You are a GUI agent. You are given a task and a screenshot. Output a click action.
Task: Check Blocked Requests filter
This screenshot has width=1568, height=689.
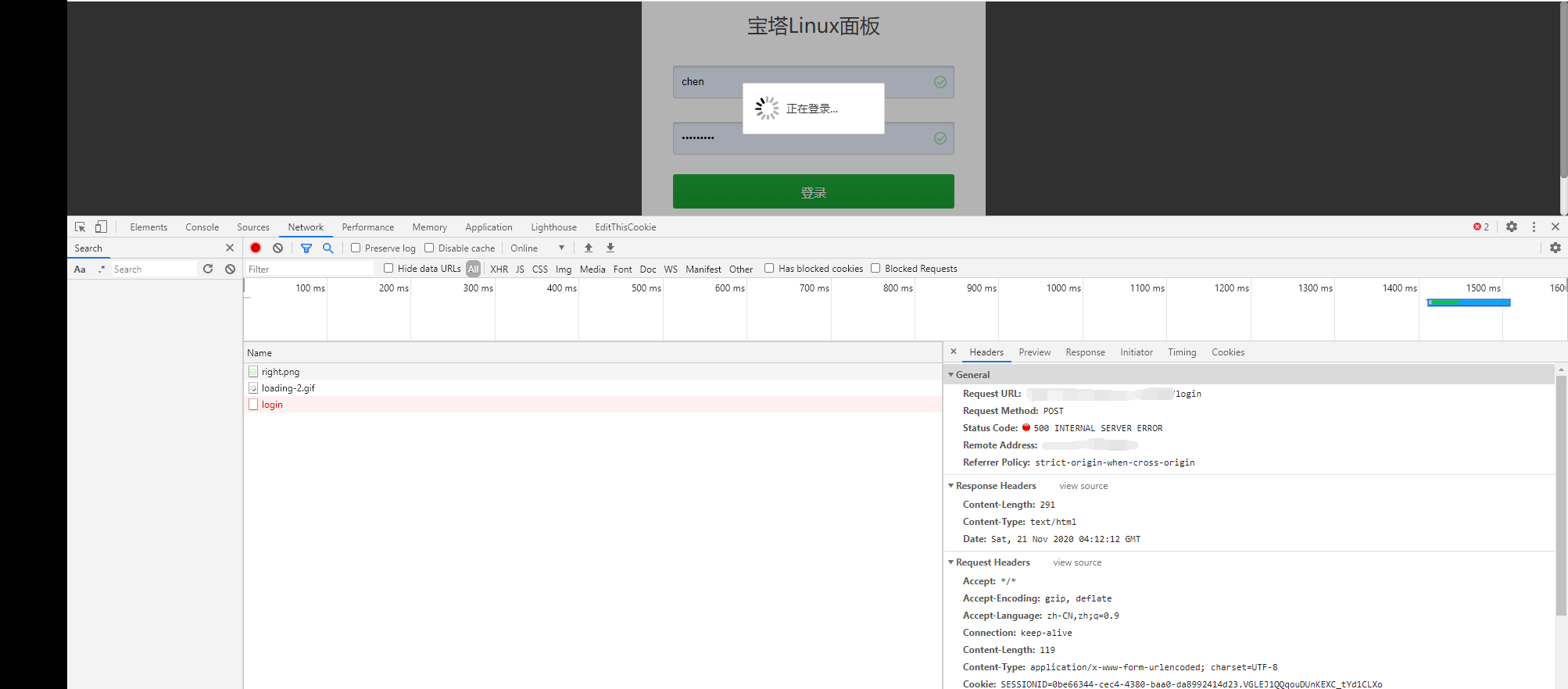pos(875,268)
